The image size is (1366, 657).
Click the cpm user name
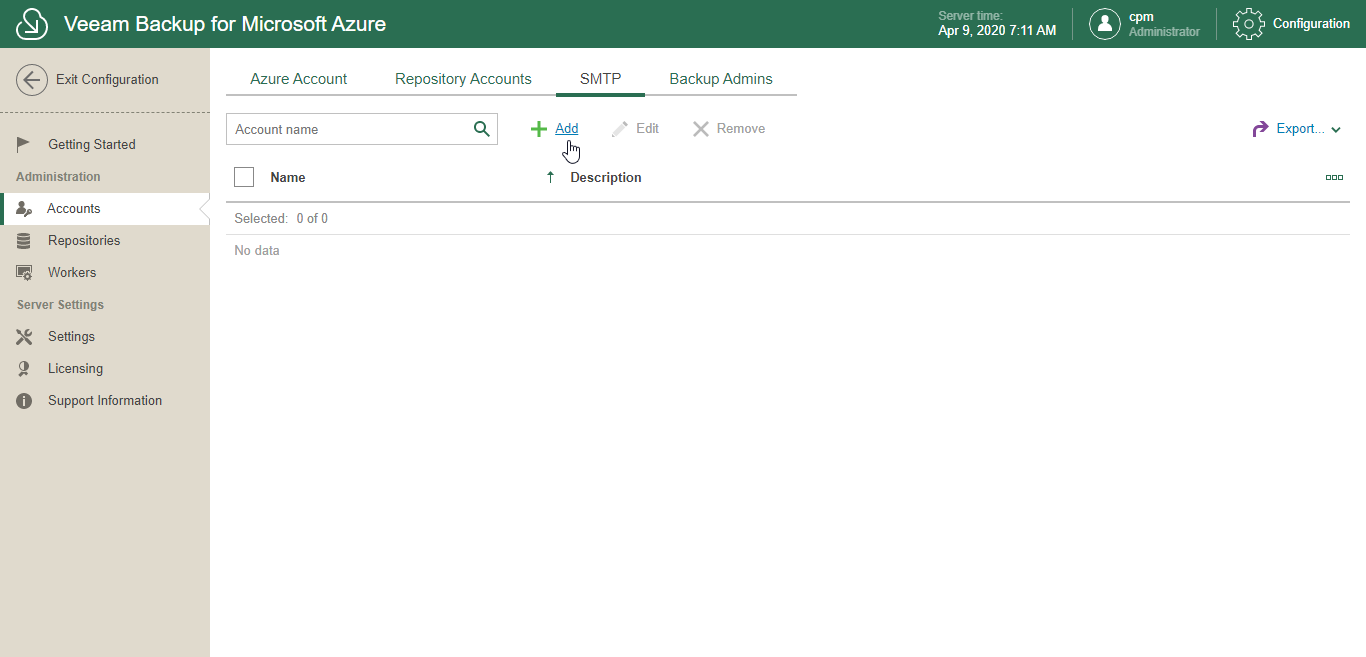click(1141, 17)
